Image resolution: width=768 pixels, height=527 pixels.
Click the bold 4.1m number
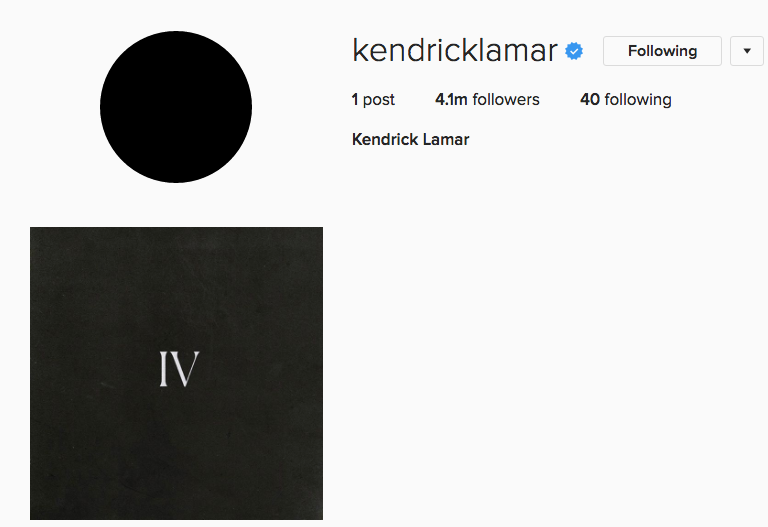(x=451, y=99)
